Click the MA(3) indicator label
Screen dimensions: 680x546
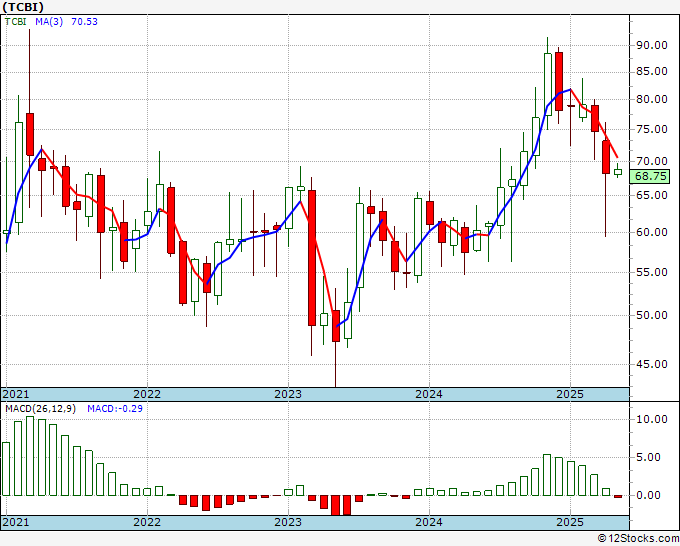49,21
